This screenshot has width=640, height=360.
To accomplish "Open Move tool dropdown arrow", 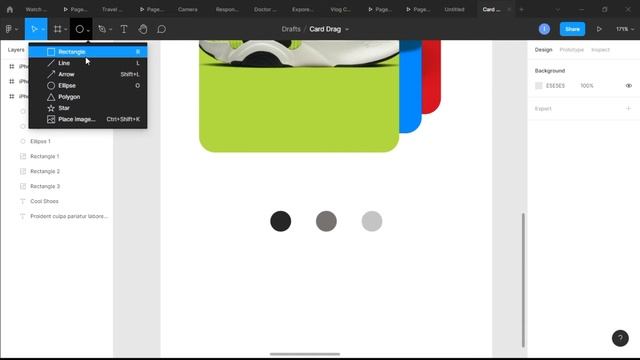I will coord(43,29).
